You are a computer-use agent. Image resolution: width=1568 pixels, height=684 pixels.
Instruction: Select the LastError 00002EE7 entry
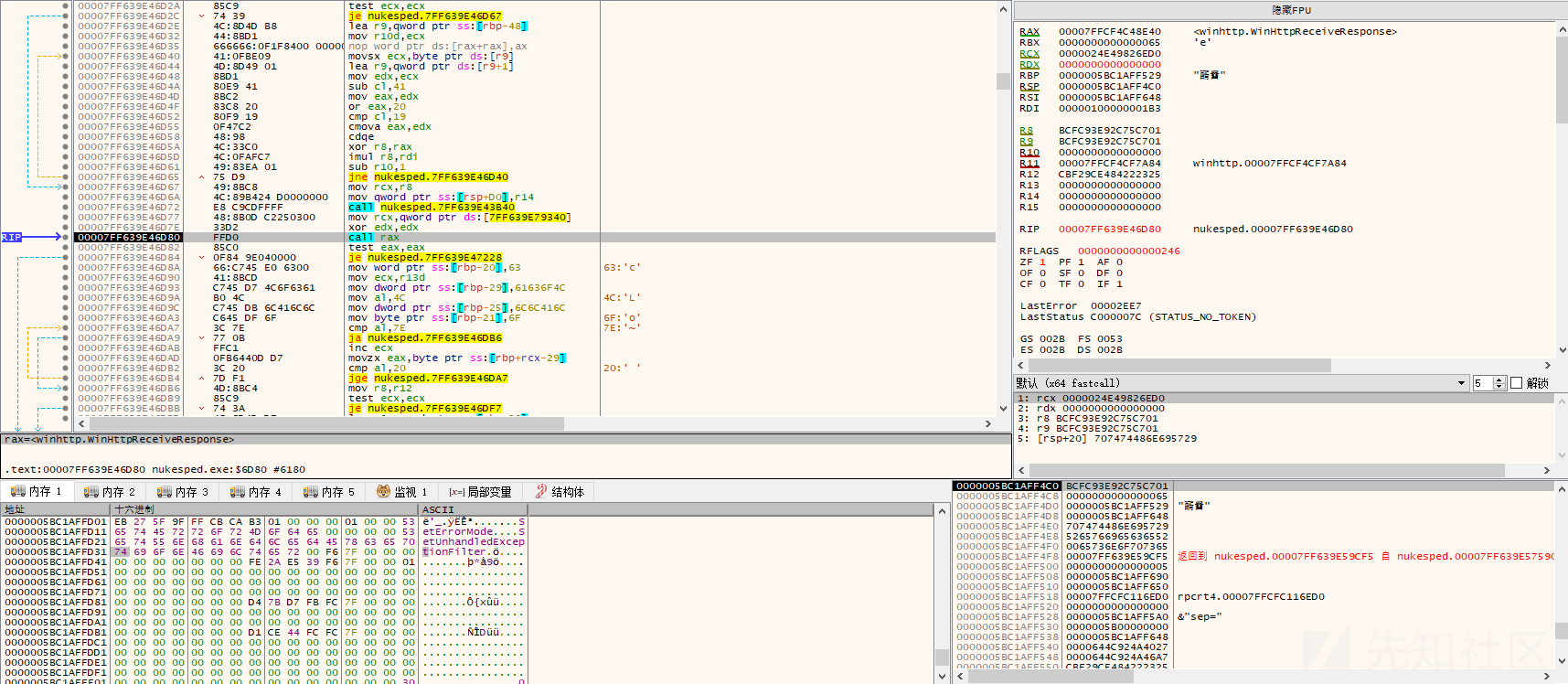tap(1081, 305)
